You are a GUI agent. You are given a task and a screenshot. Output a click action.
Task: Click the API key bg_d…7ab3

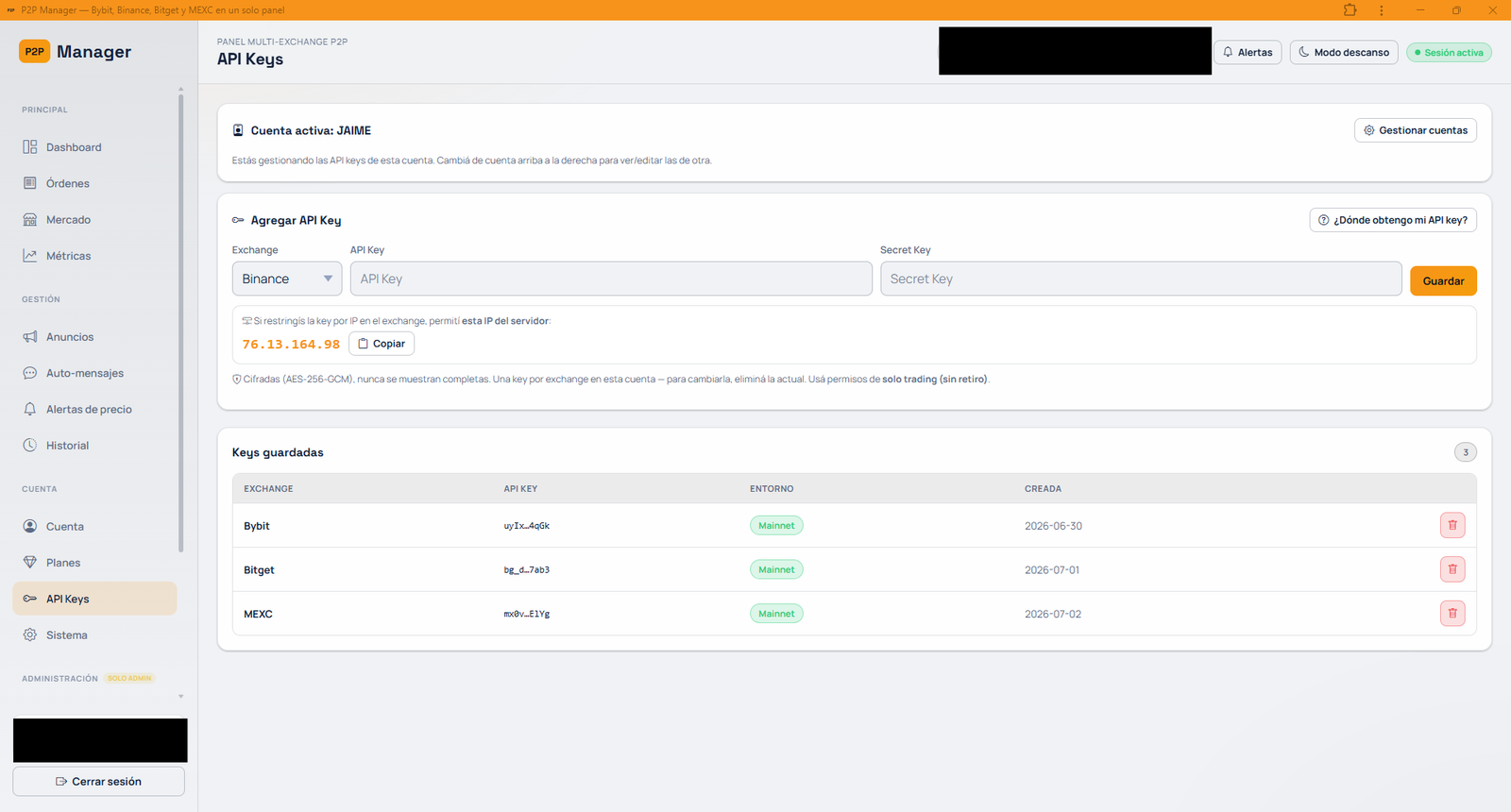[526, 570]
